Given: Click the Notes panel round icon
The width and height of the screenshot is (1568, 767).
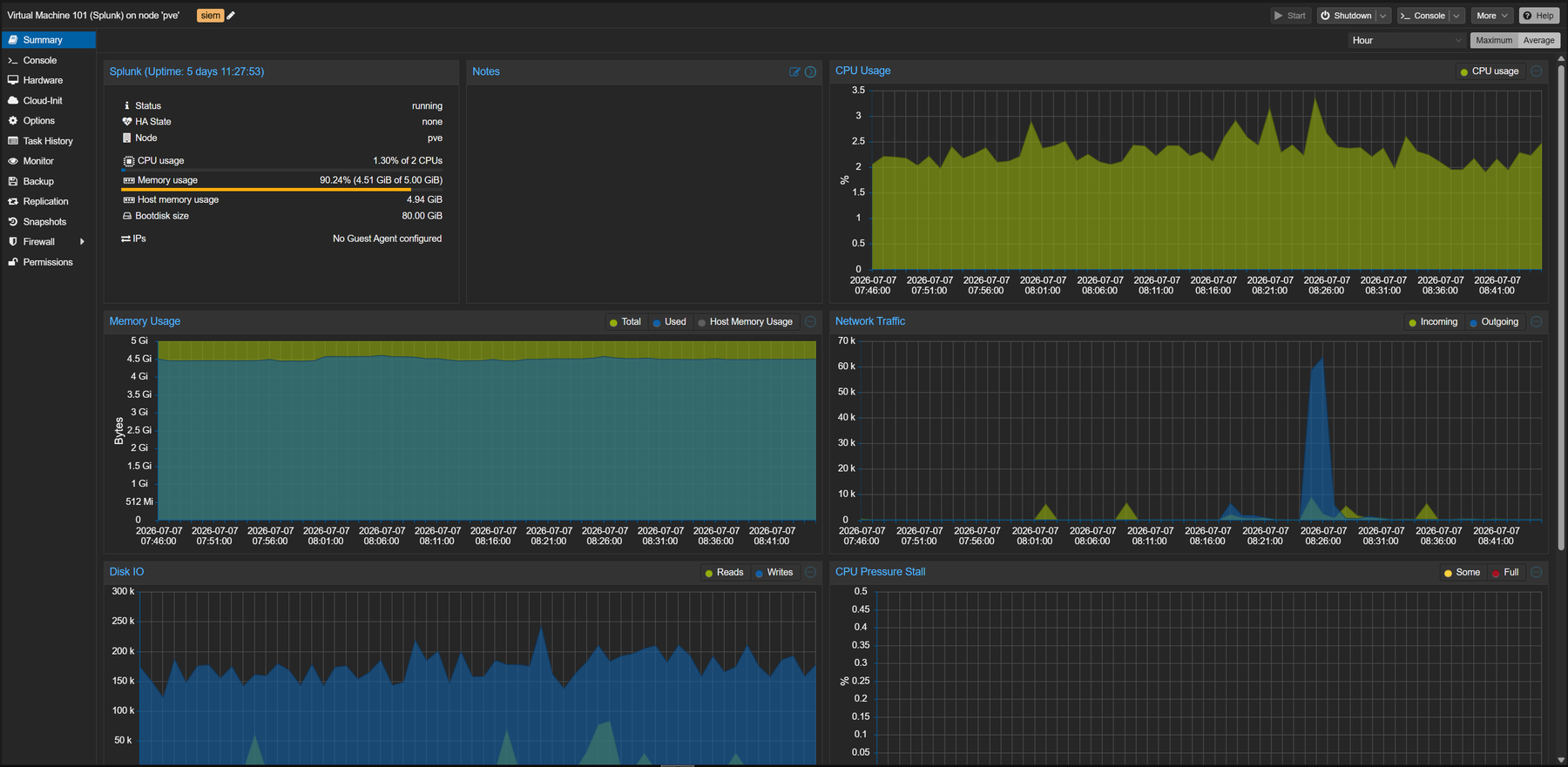Looking at the screenshot, I should (811, 71).
